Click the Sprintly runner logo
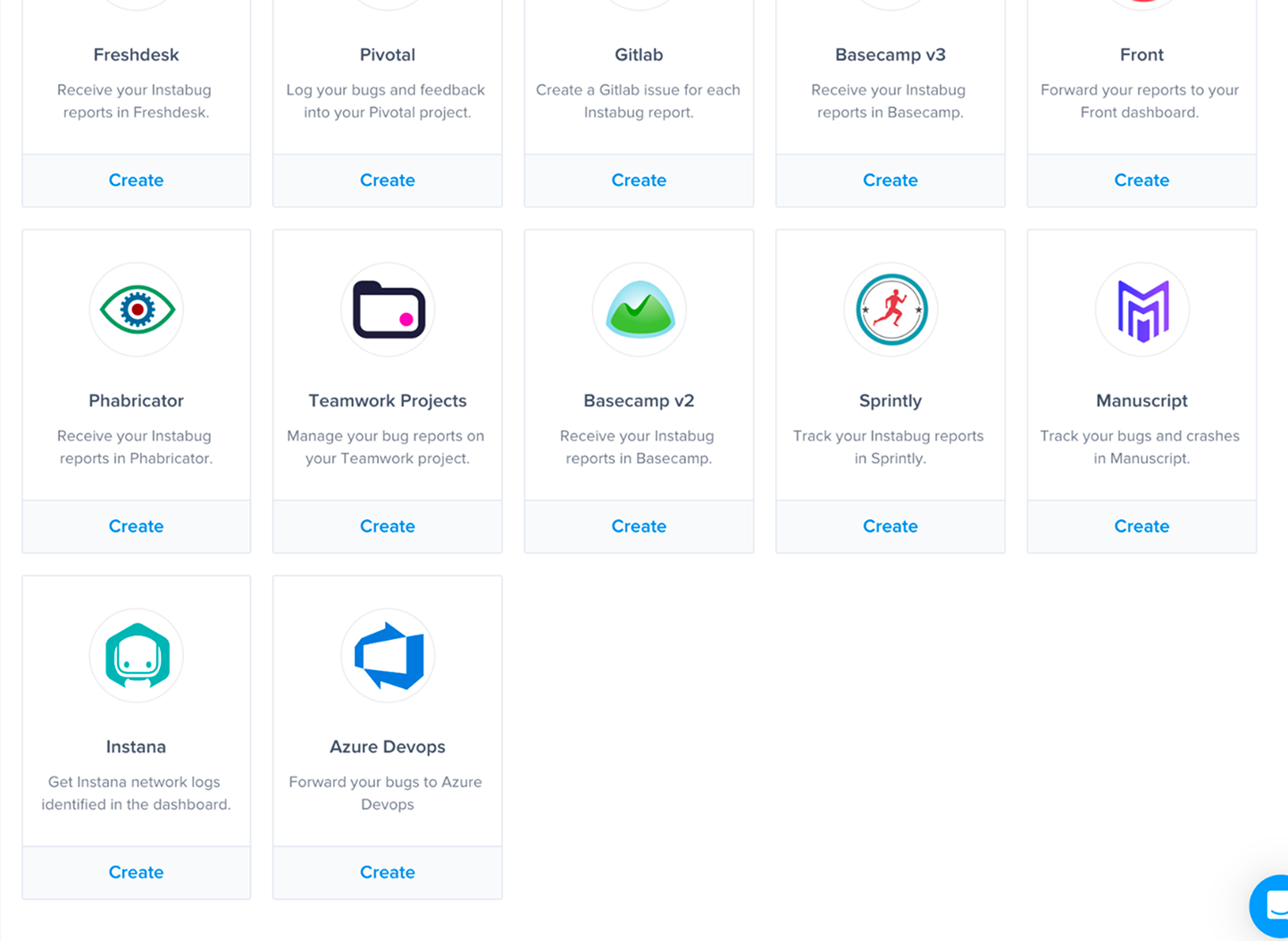The height and width of the screenshot is (941, 1288). pos(891,310)
